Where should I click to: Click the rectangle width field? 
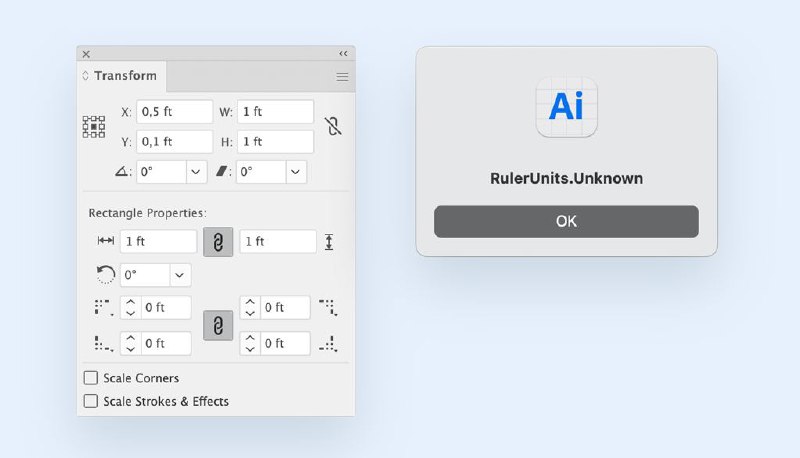pos(159,241)
